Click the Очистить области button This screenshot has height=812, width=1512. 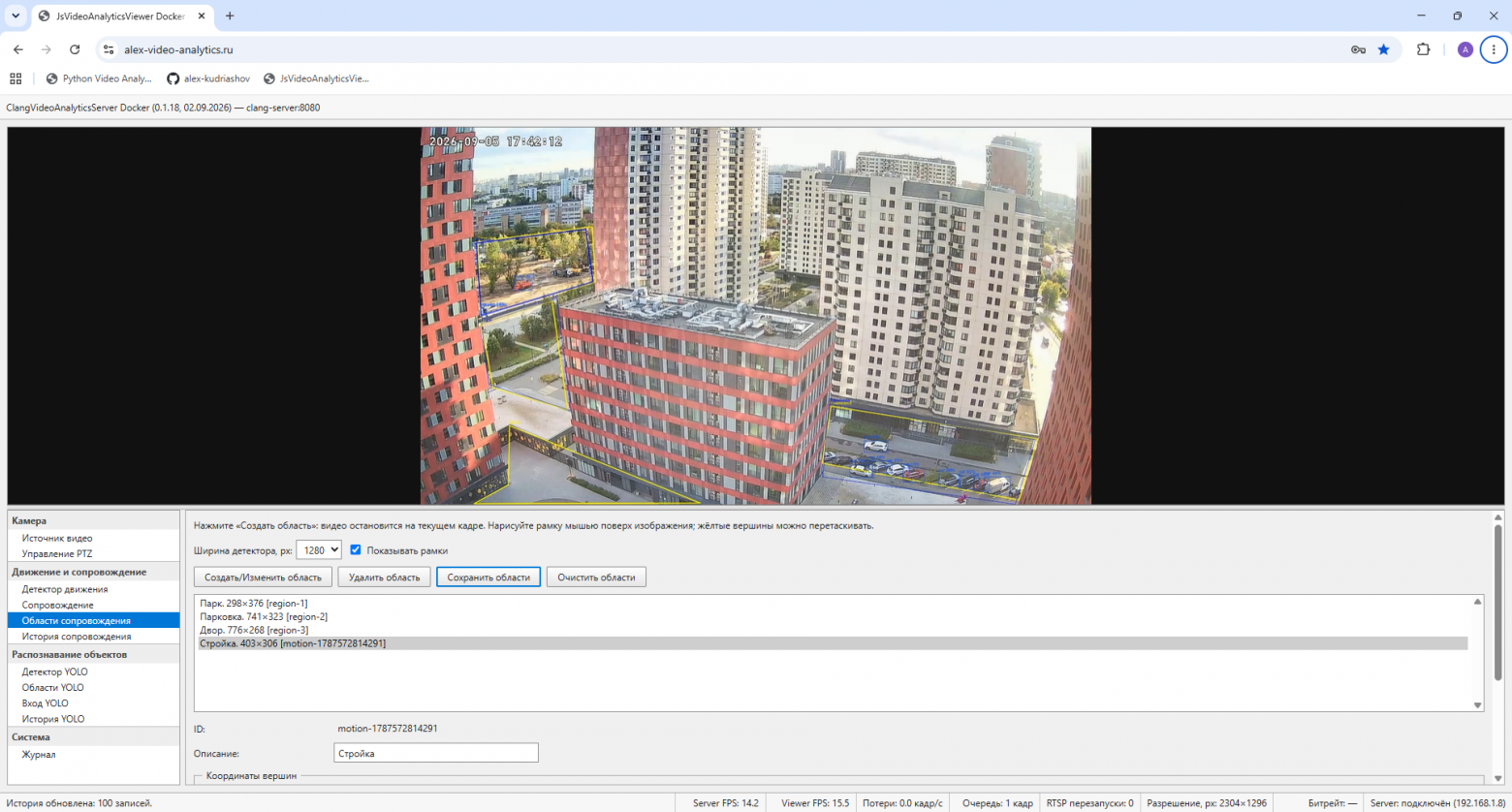point(596,578)
